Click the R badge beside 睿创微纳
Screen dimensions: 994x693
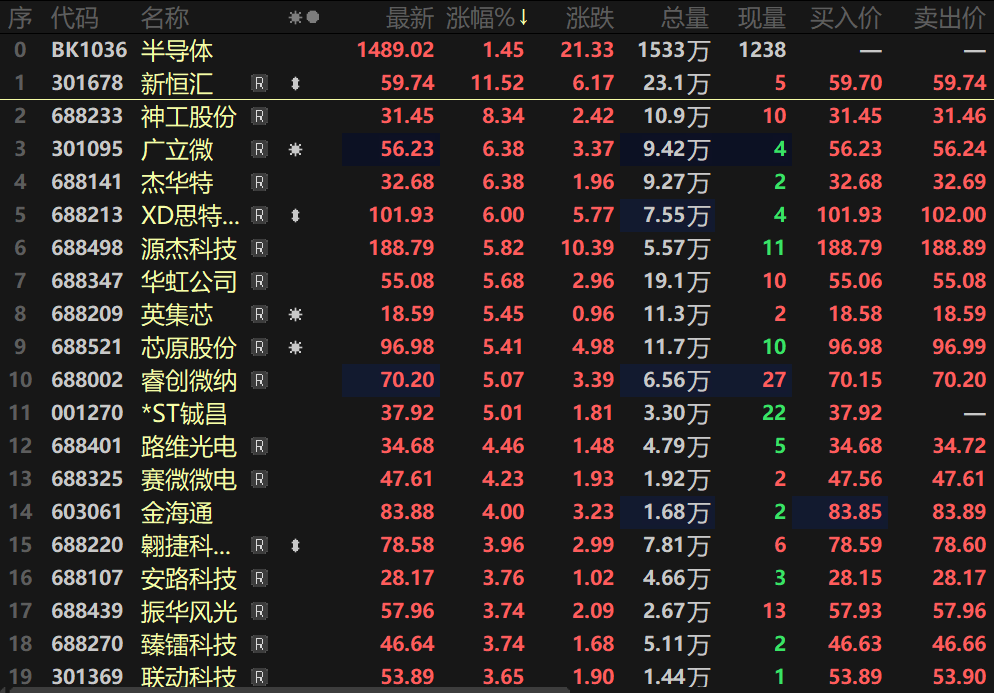pyautogui.click(x=259, y=380)
